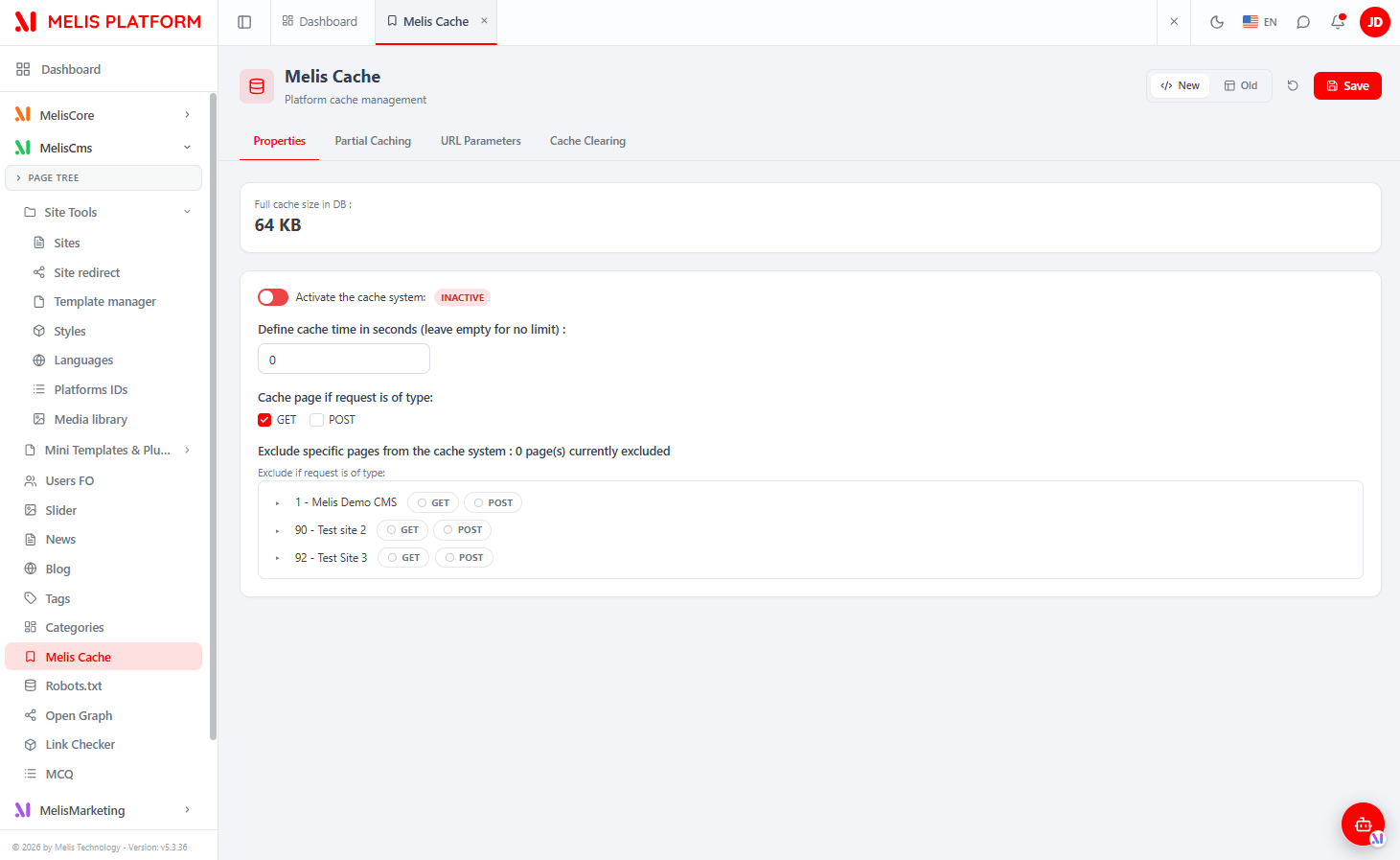Click the Languages globe icon

[x=39, y=360]
